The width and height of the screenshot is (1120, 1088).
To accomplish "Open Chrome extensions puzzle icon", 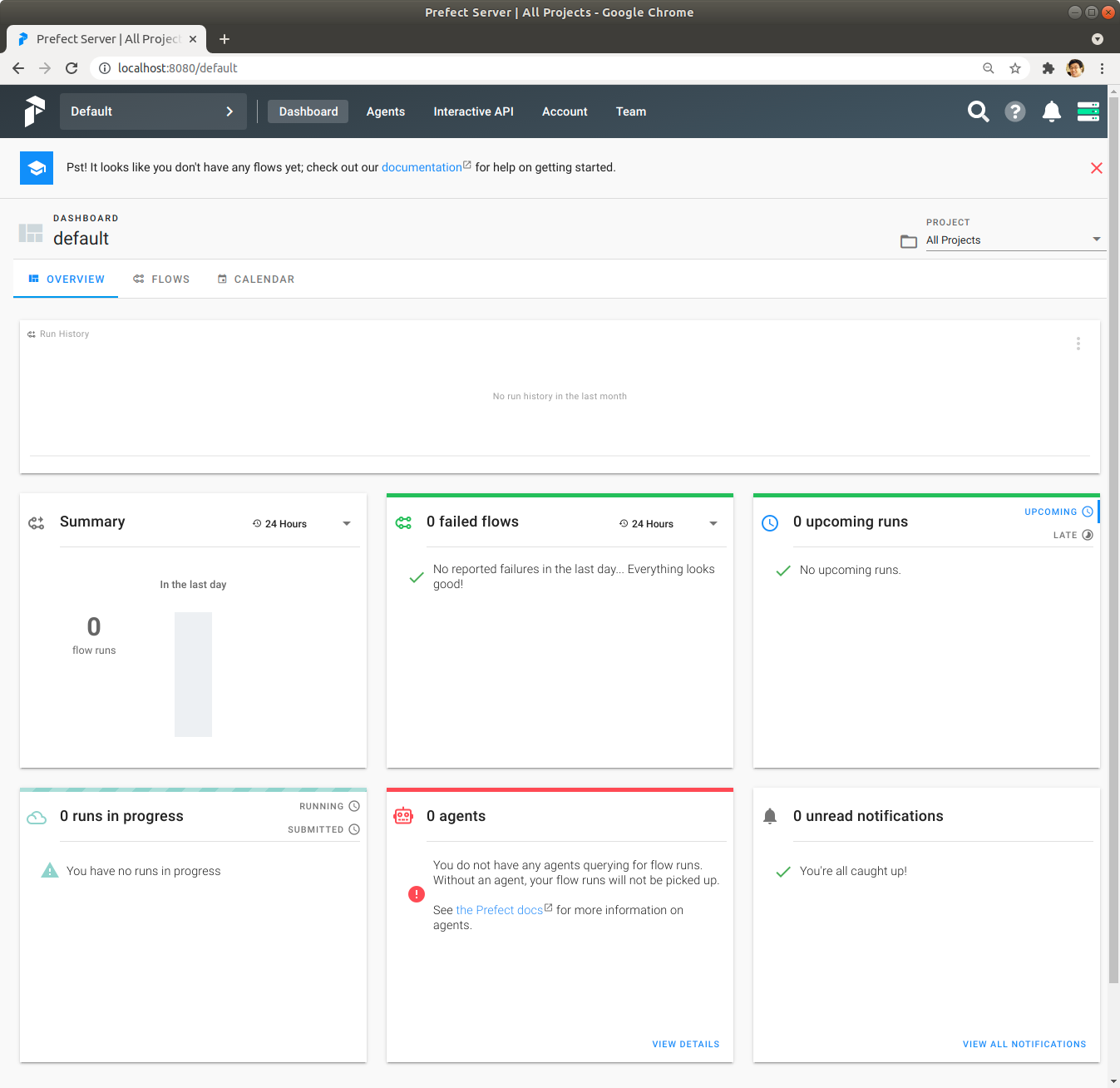I will pyautogui.click(x=1048, y=68).
